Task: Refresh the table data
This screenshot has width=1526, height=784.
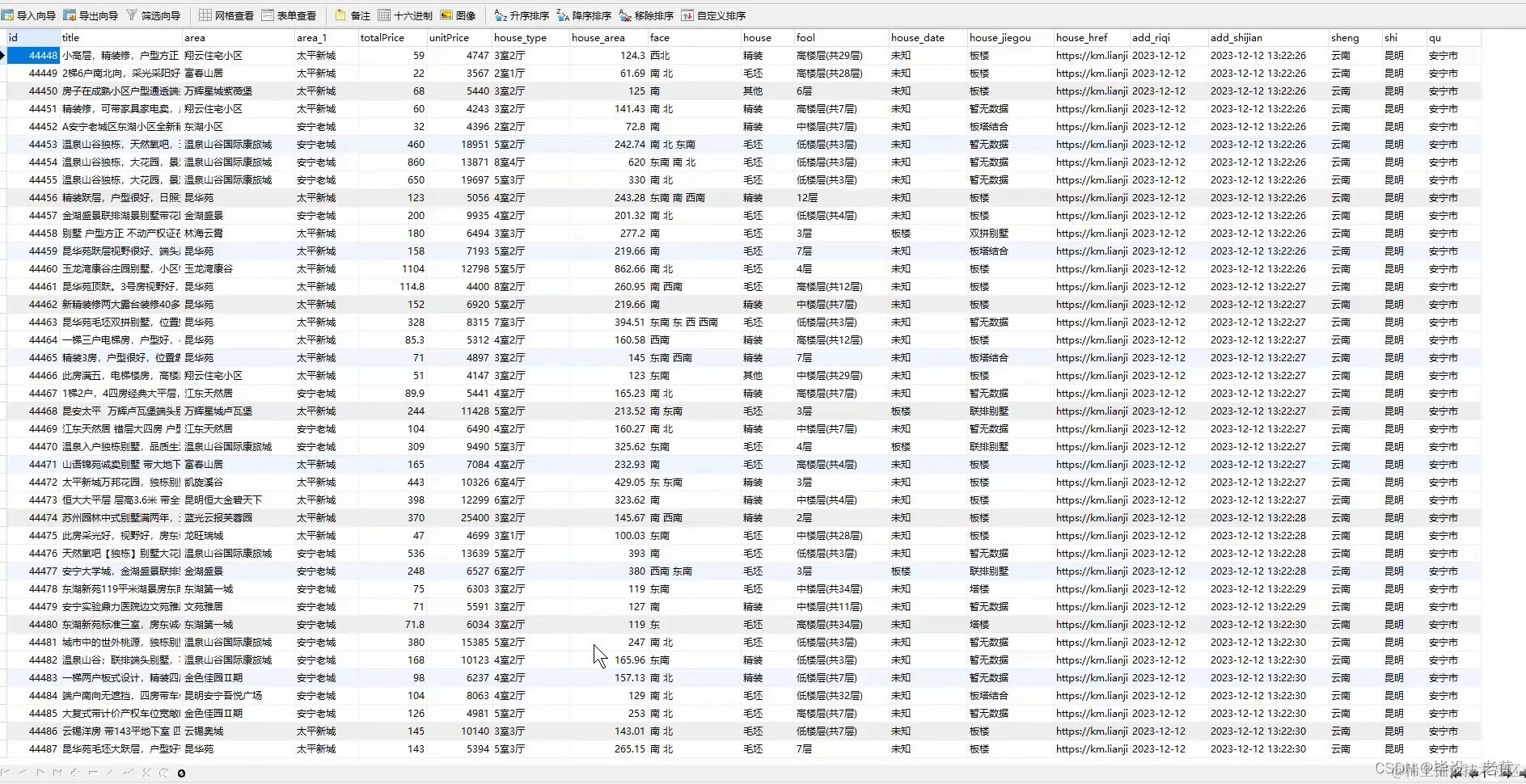Action: tap(163, 773)
